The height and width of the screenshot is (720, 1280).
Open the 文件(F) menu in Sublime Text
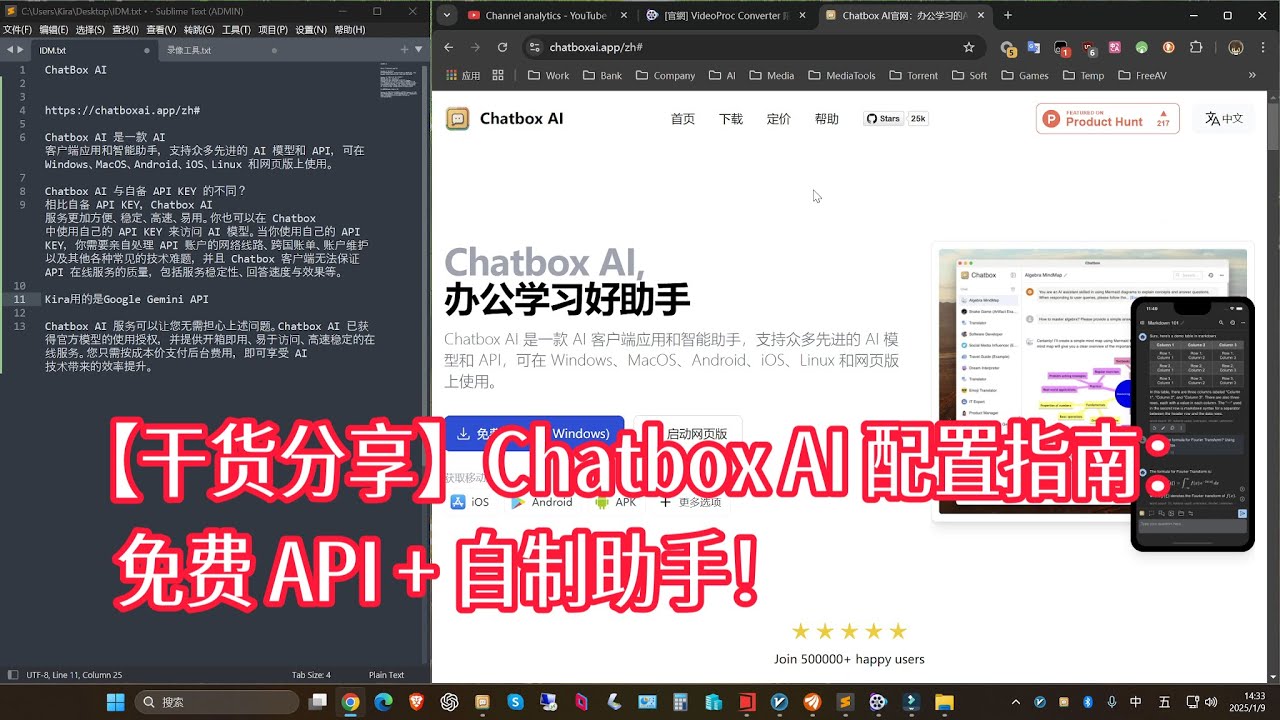click(x=17, y=30)
